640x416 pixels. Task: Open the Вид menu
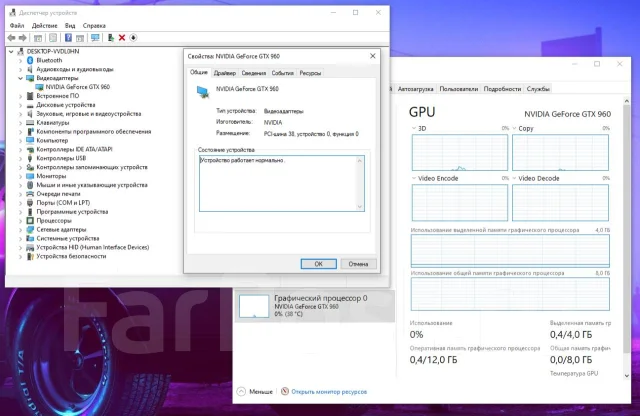point(70,25)
